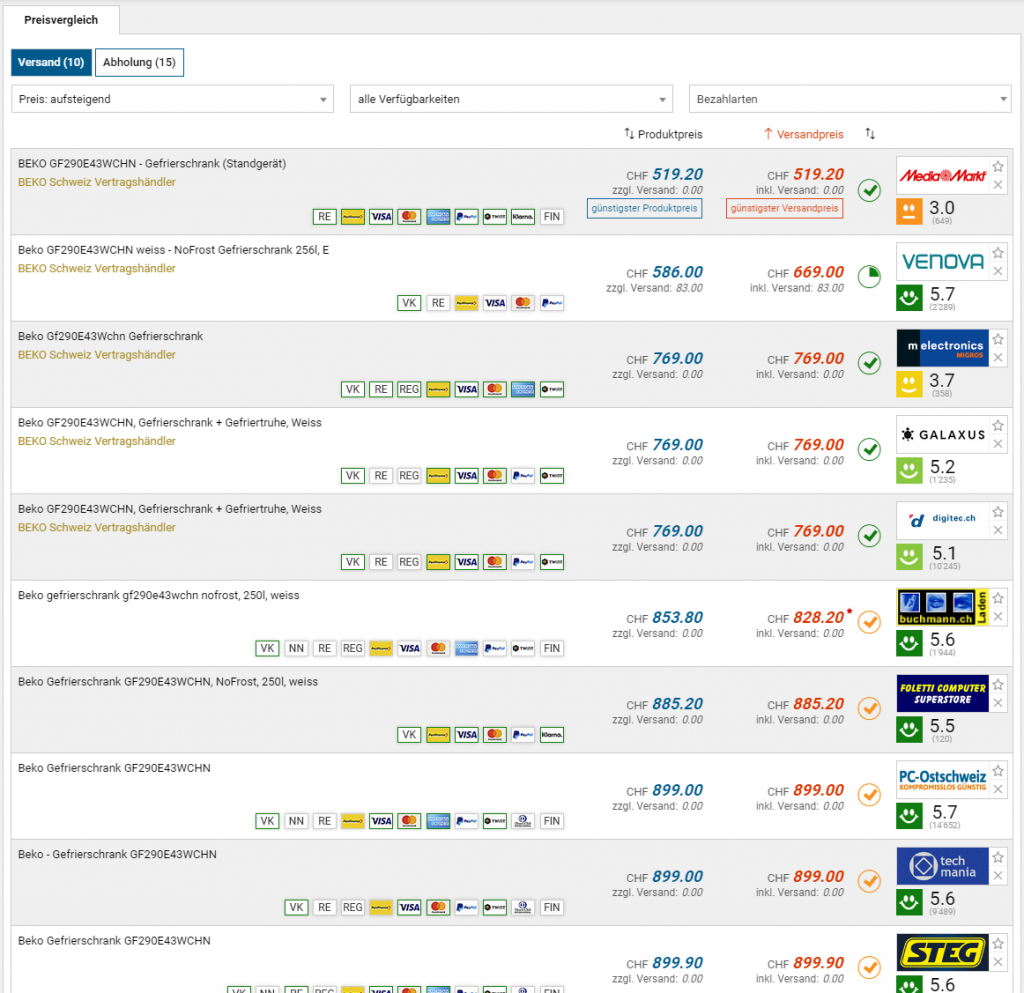Click the MediaMarkt offer title for the BEKO Gefrierschrank

tap(152, 163)
